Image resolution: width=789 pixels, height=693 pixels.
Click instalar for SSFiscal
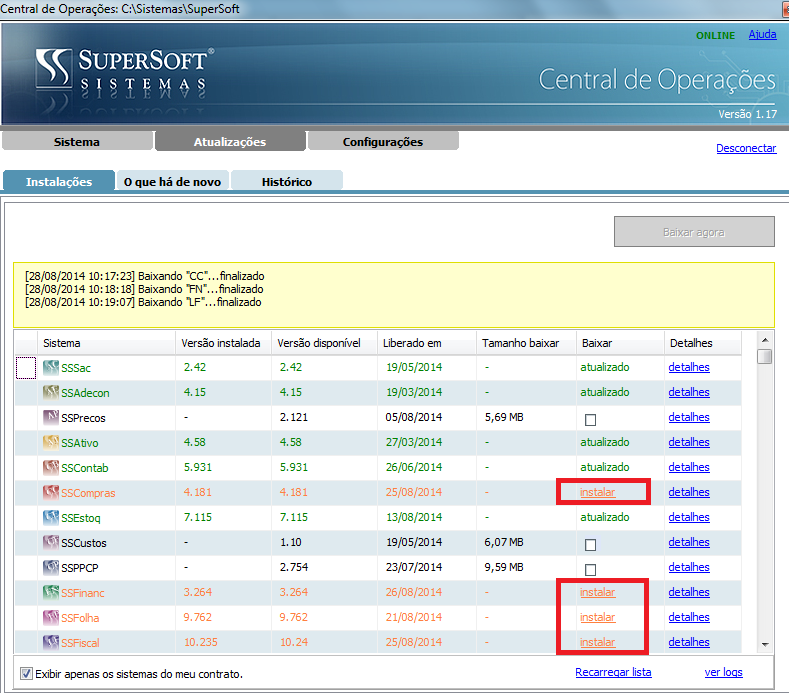(x=597, y=642)
